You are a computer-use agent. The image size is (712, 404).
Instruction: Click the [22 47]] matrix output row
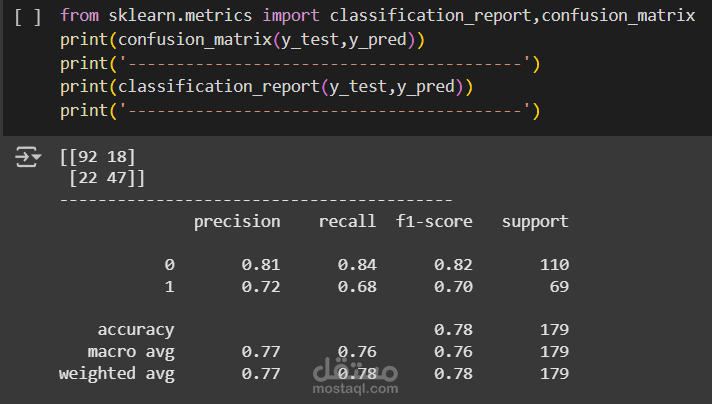click(x=107, y=178)
